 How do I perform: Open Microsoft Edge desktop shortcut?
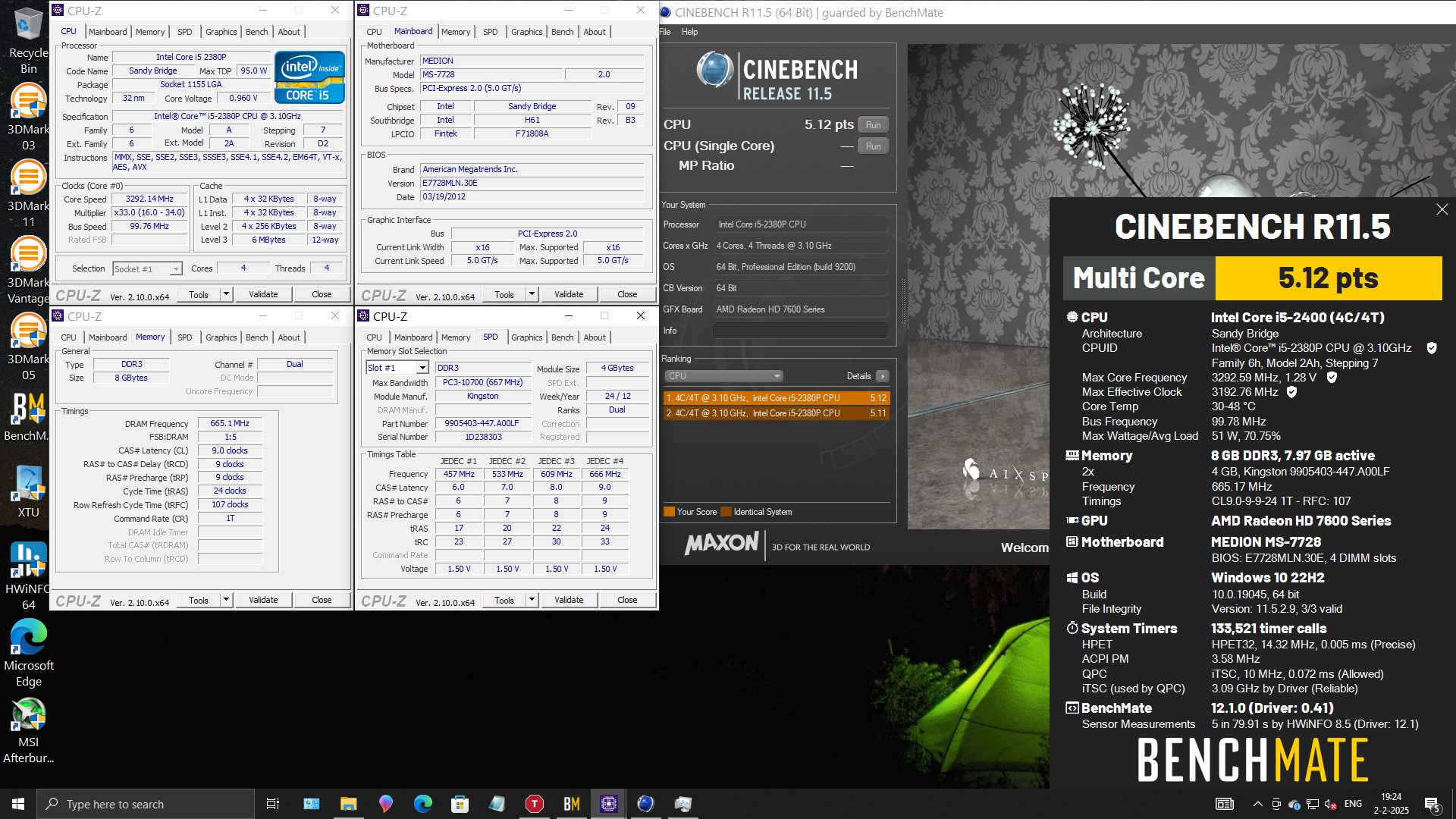click(x=28, y=654)
